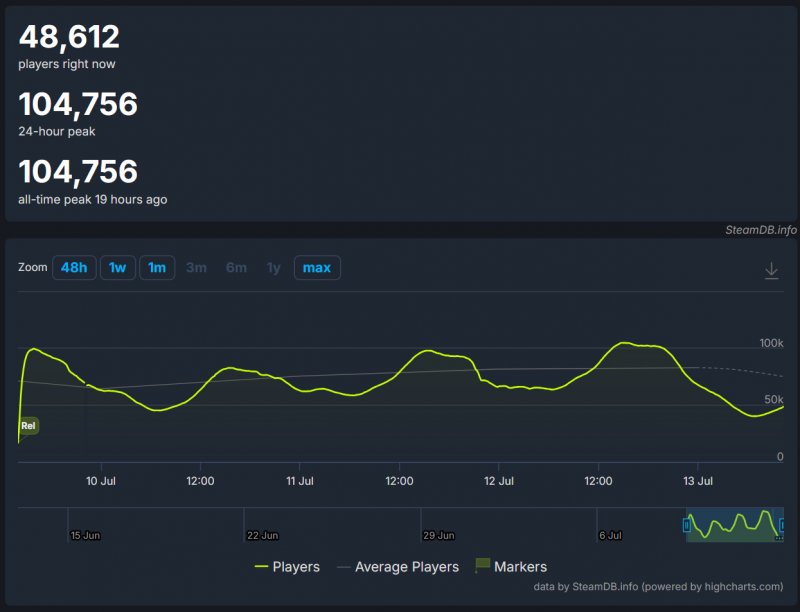Switch chart zoom to 1m

pos(157,268)
